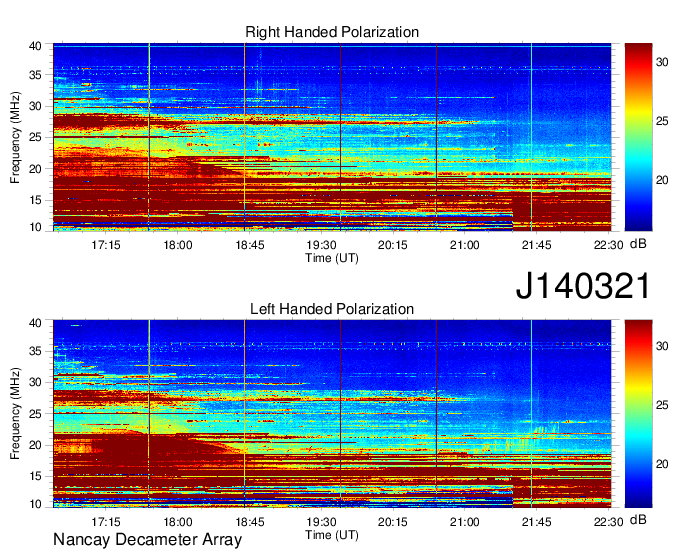Select the J140321 observation label

click(583, 286)
